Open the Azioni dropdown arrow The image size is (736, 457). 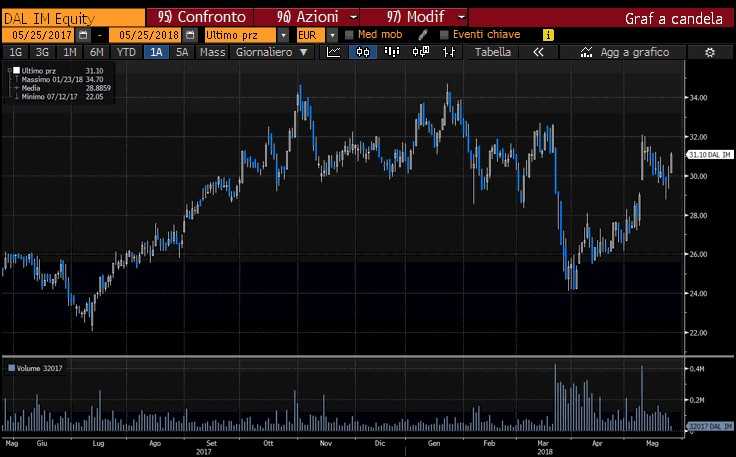(x=353, y=18)
